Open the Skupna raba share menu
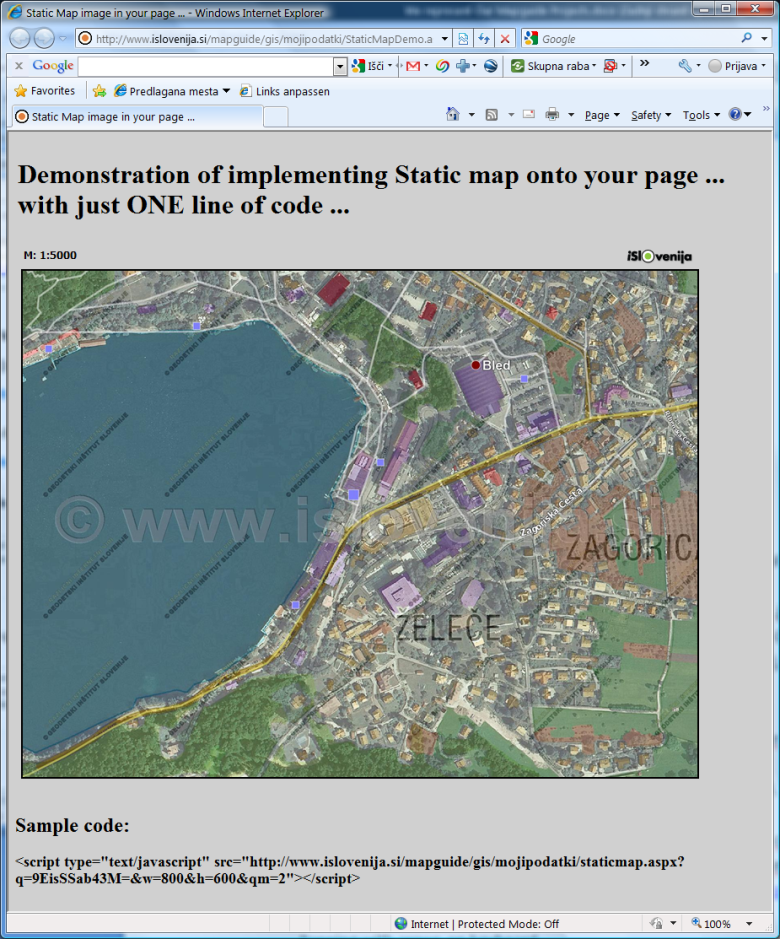The height and width of the screenshot is (939, 780). coord(553,66)
